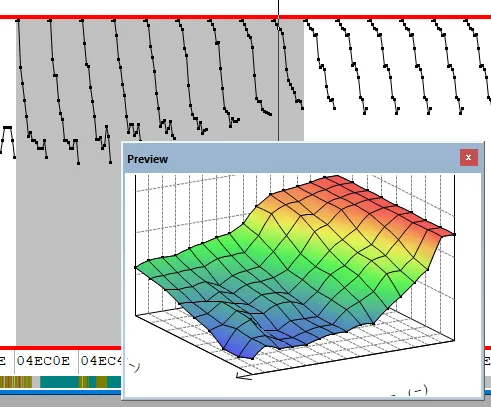Click the blue bar beneath the overview strip
The height and width of the screenshot is (407, 491).
(x=61, y=392)
